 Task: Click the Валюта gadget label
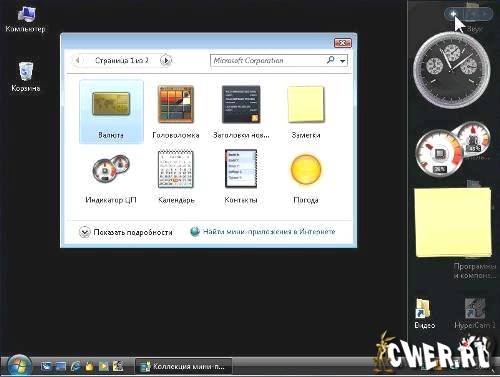(x=111, y=135)
